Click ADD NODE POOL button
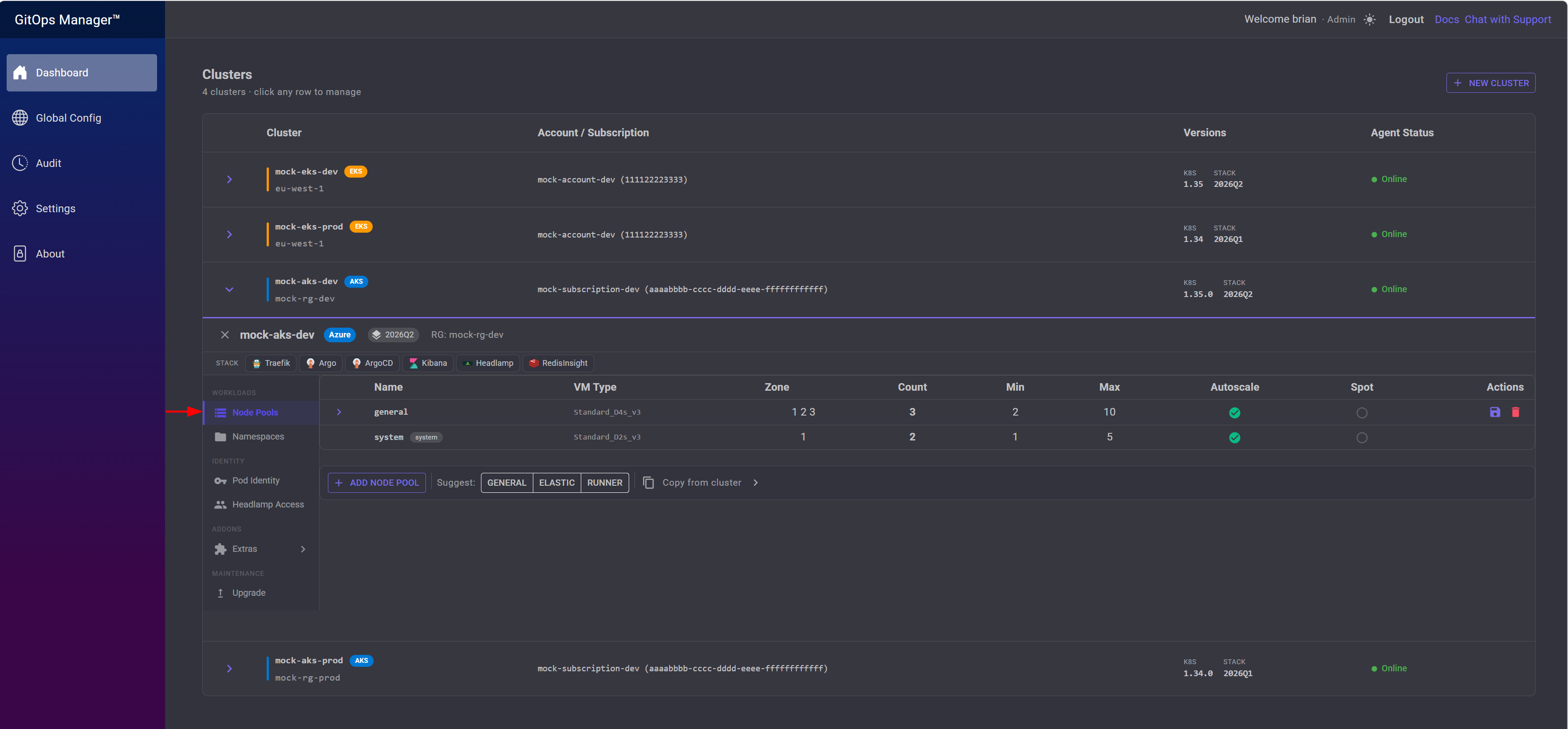 tap(377, 482)
